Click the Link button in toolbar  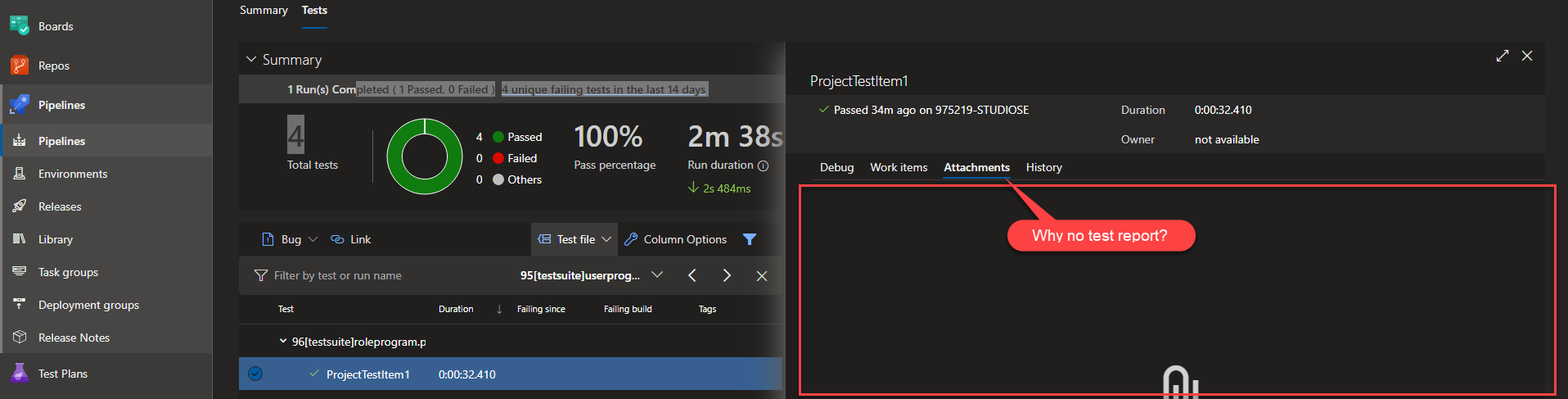coord(351,239)
